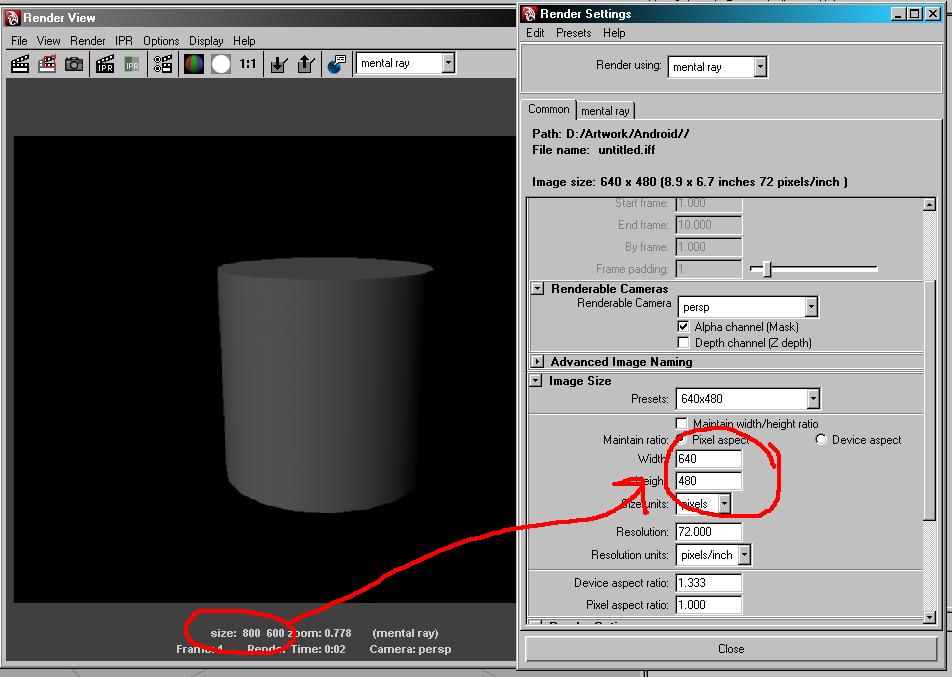Click the Redo previous render clapperboard icon
This screenshot has height=677, width=952.
(20, 64)
